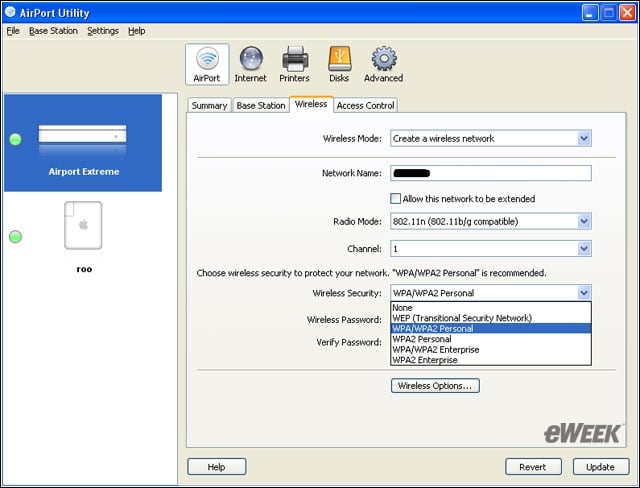
Task: Open the File menu
Action: click(x=13, y=31)
